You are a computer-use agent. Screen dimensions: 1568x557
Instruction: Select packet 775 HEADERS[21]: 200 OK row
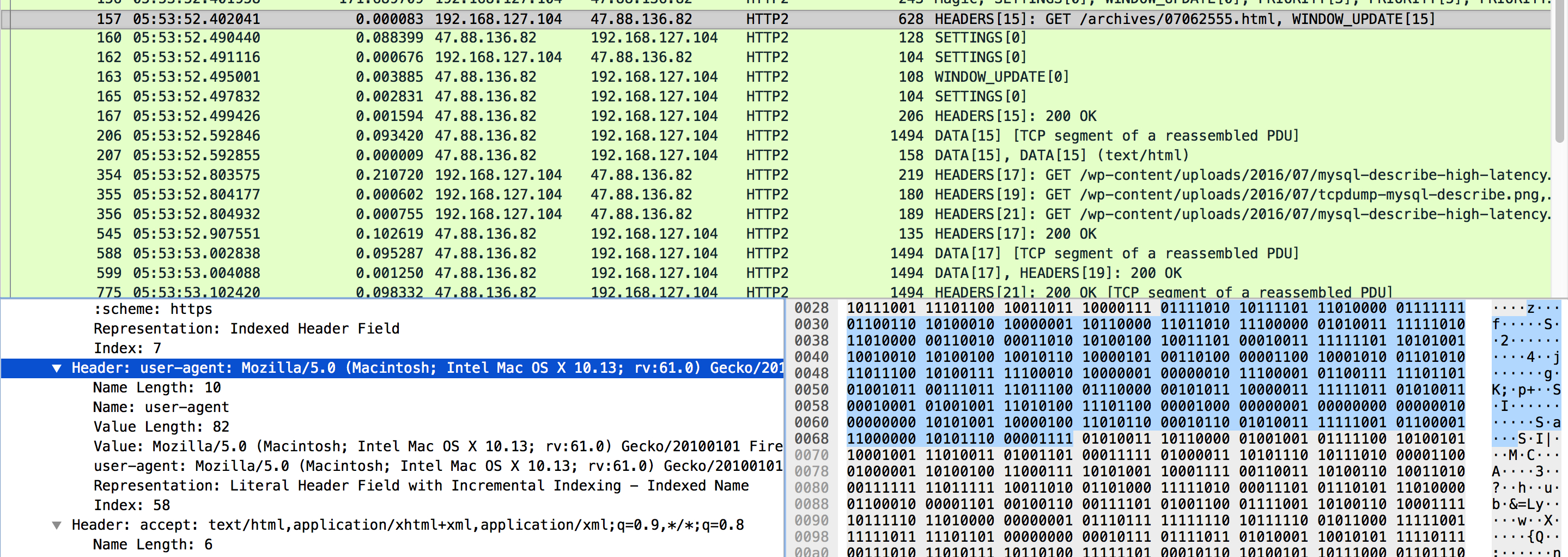point(775,291)
